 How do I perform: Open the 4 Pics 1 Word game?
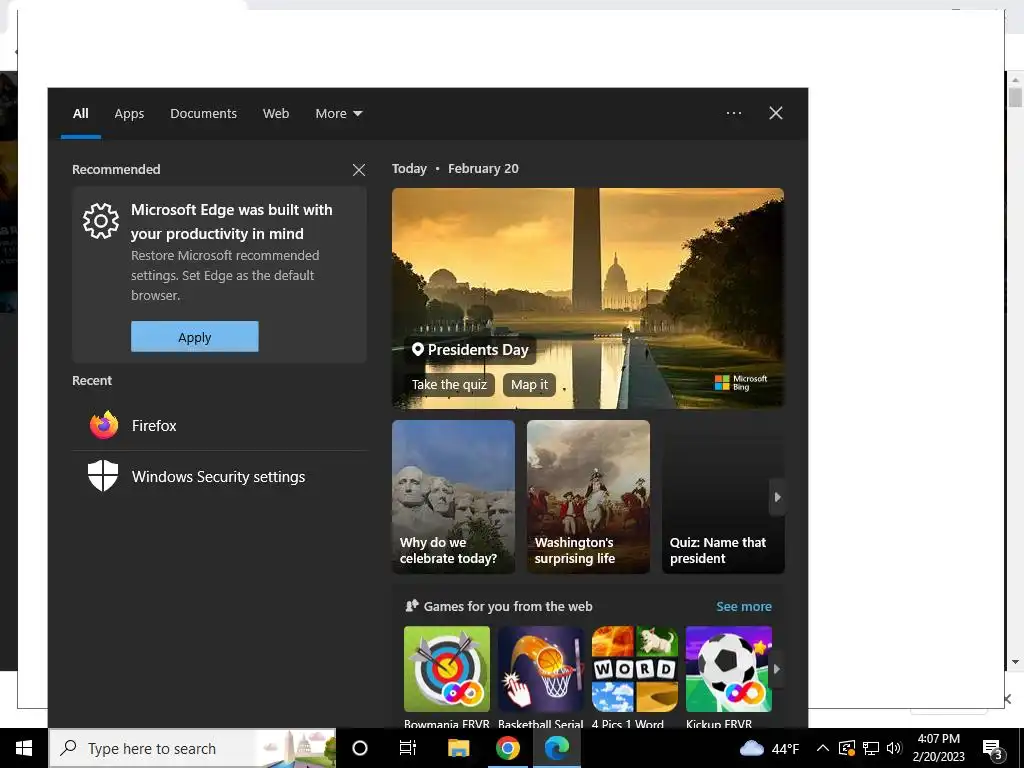(x=635, y=669)
